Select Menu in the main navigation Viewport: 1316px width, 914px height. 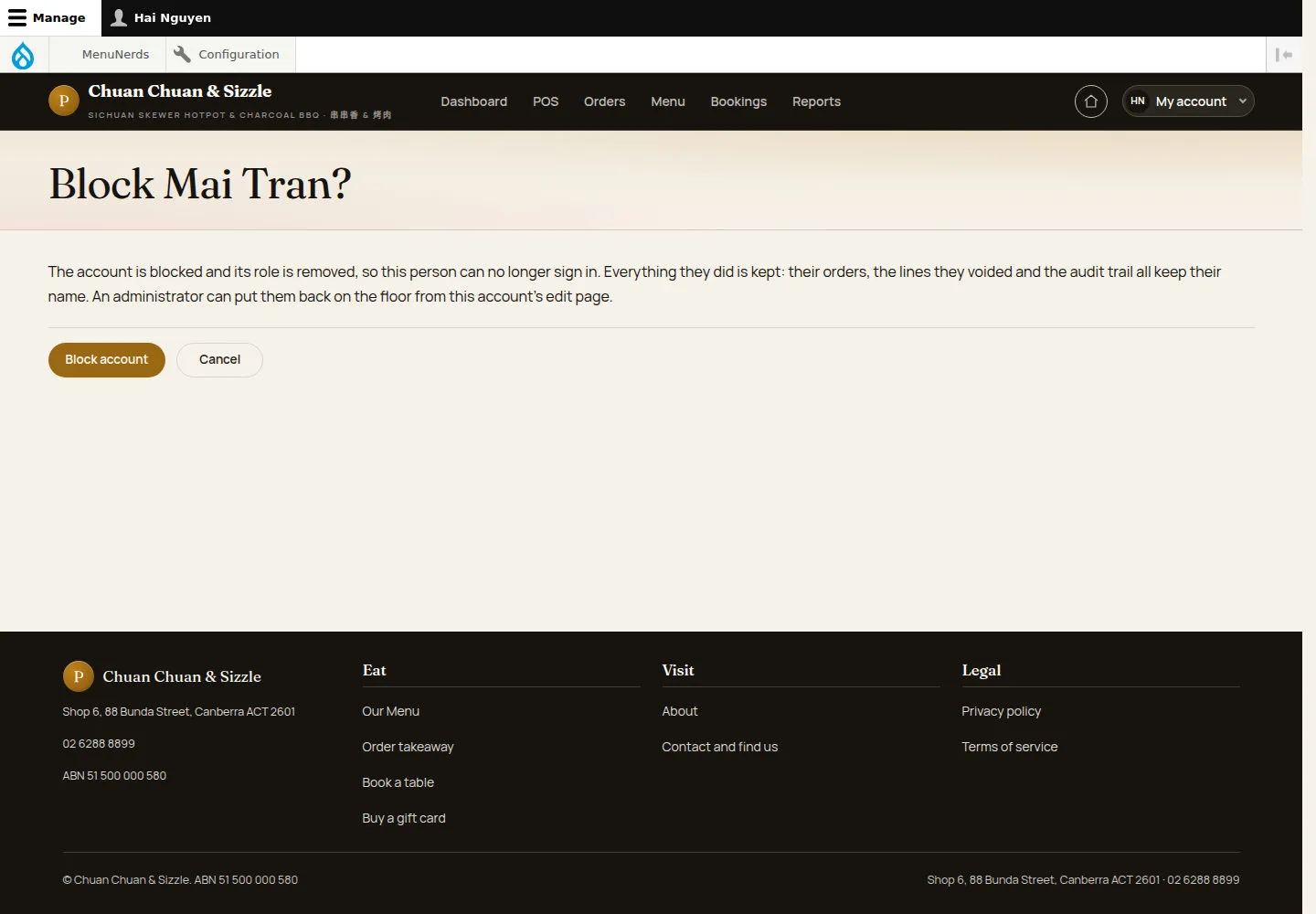tap(668, 101)
